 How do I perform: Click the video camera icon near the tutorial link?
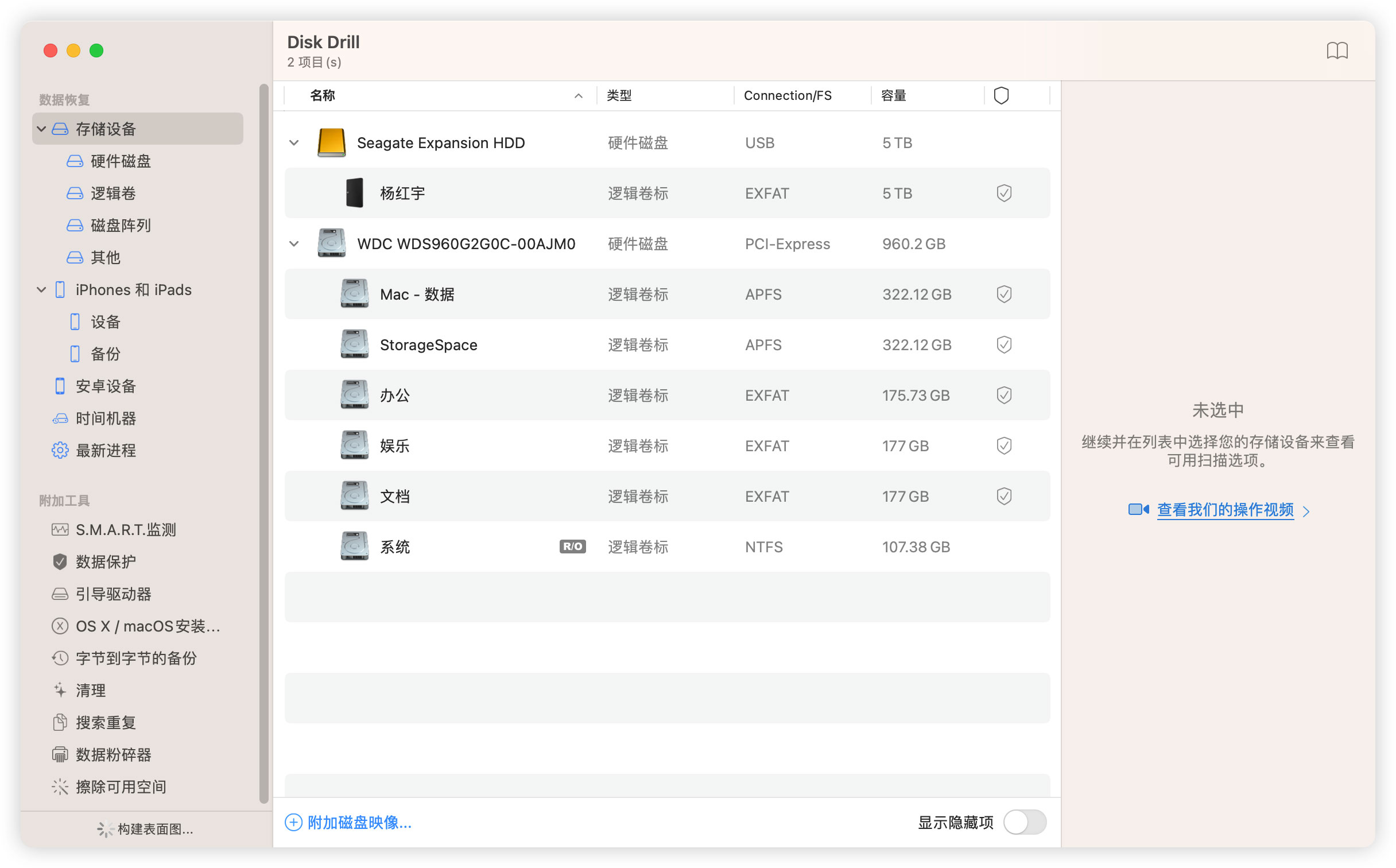point(1138,510)
